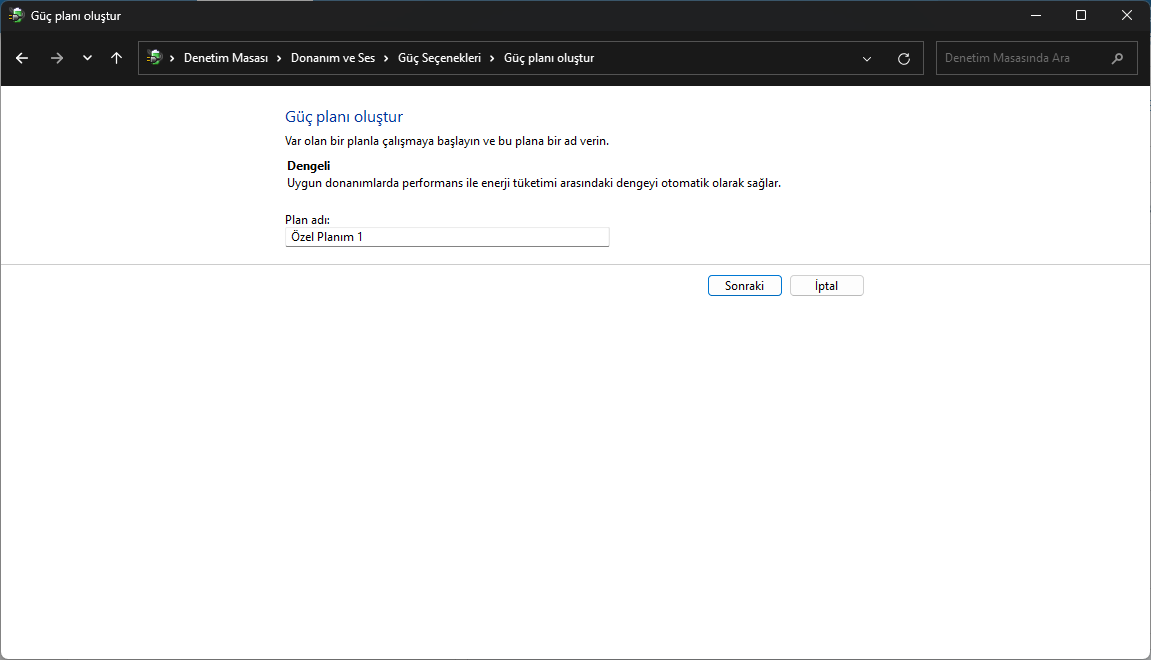The image size is (1151, 660).
Task: Expand the chevron after Denetim Masası
Action: pos(279,58)
